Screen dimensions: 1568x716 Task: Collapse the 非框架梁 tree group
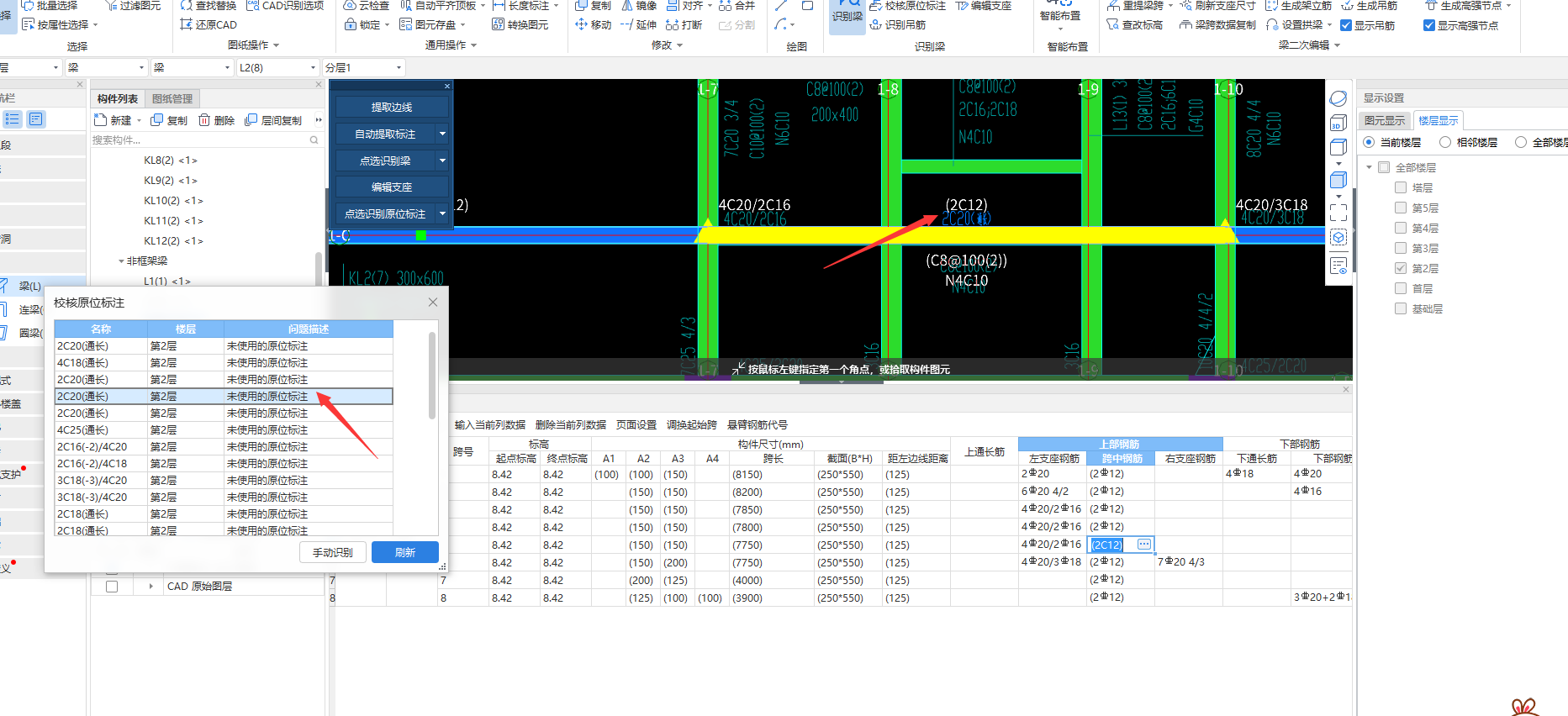[x=121, y=261]
